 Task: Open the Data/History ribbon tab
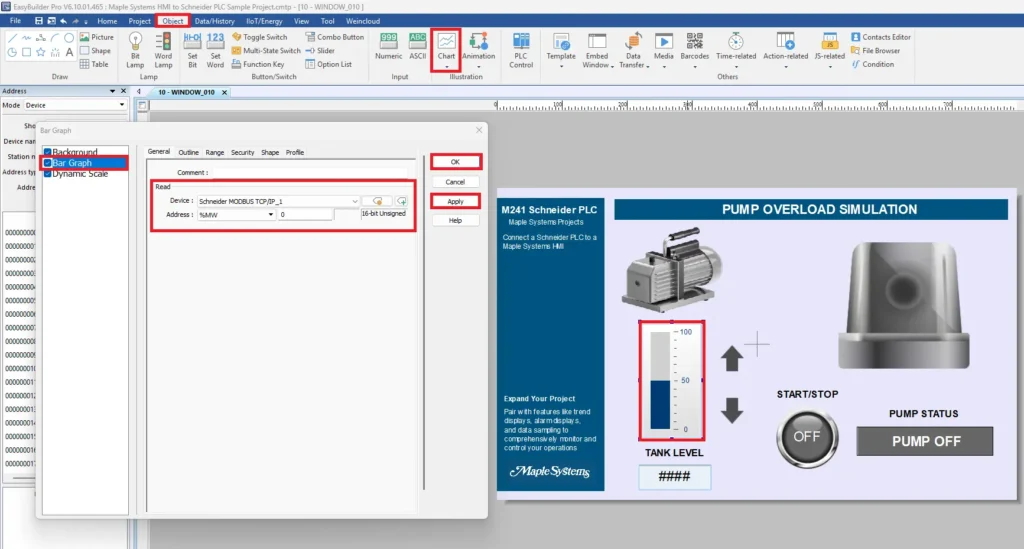point(214,21)
